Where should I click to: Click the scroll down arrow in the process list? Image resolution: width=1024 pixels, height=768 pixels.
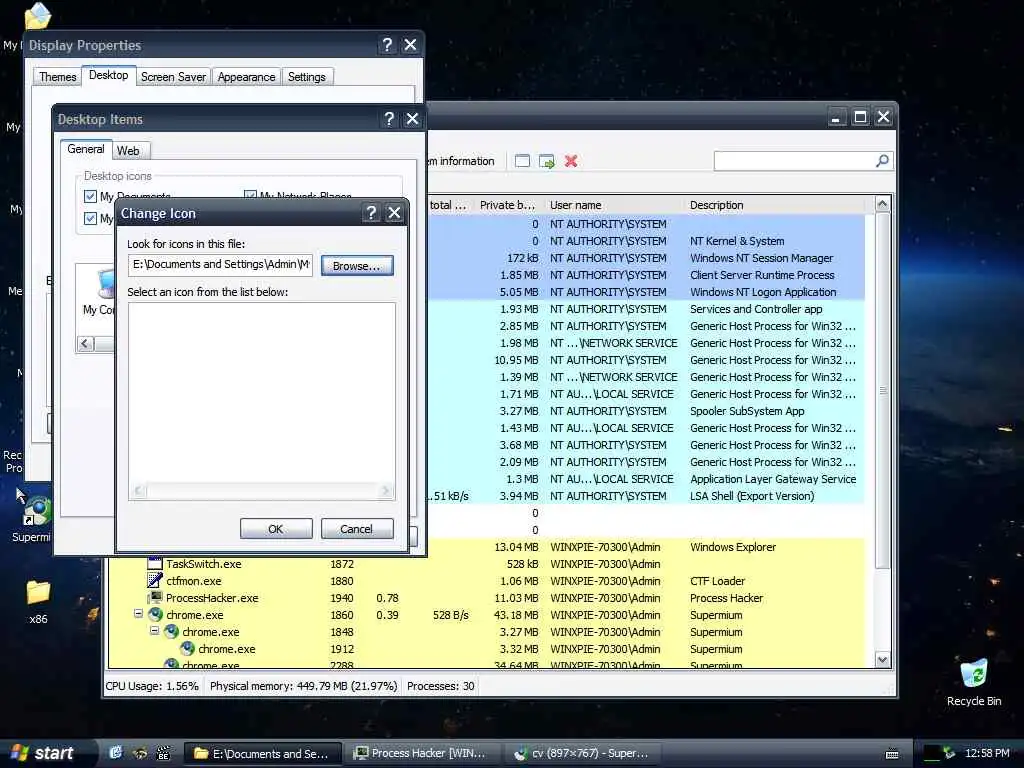click(882, 660)
